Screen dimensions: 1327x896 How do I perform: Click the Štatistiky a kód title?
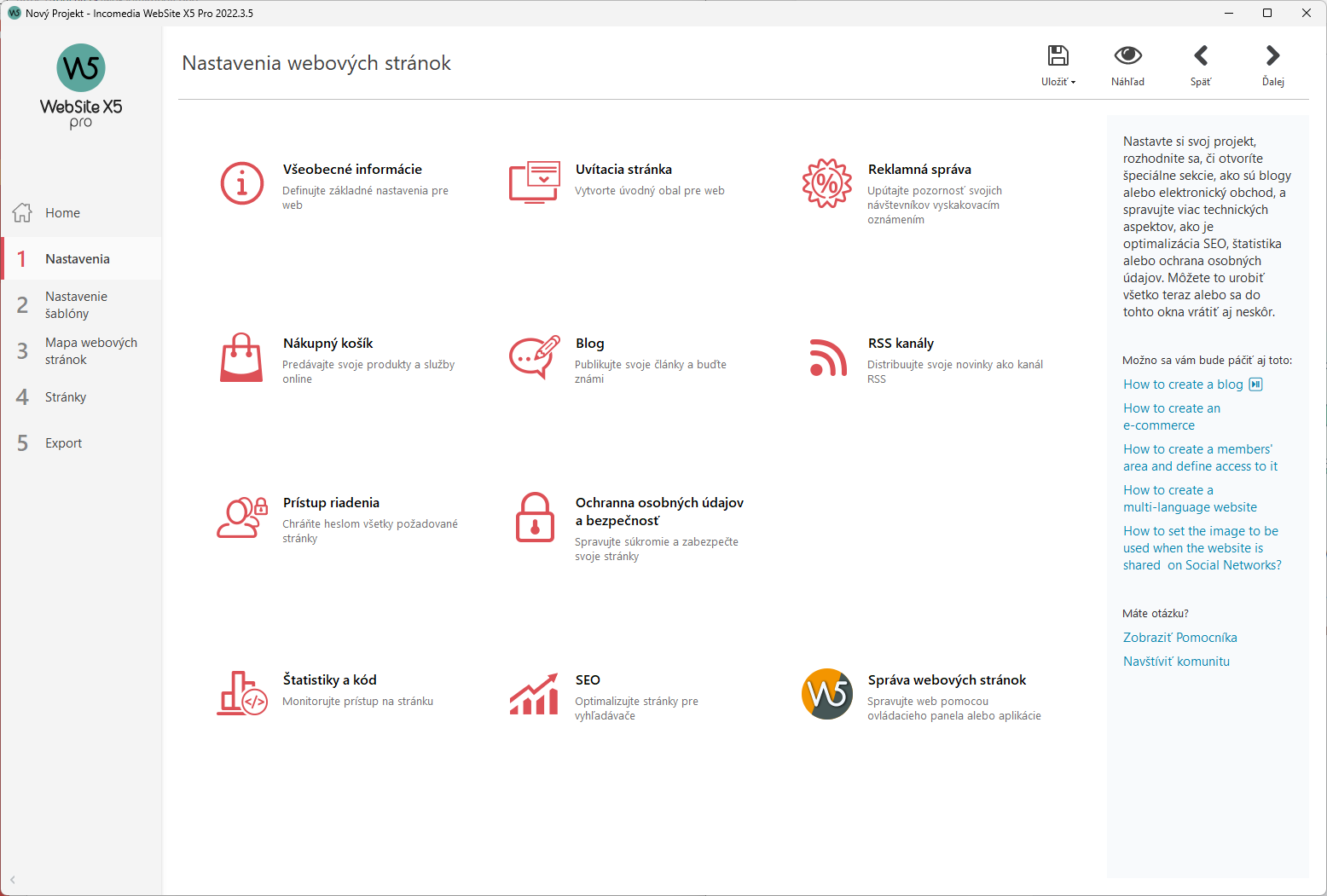click(329, 680)
